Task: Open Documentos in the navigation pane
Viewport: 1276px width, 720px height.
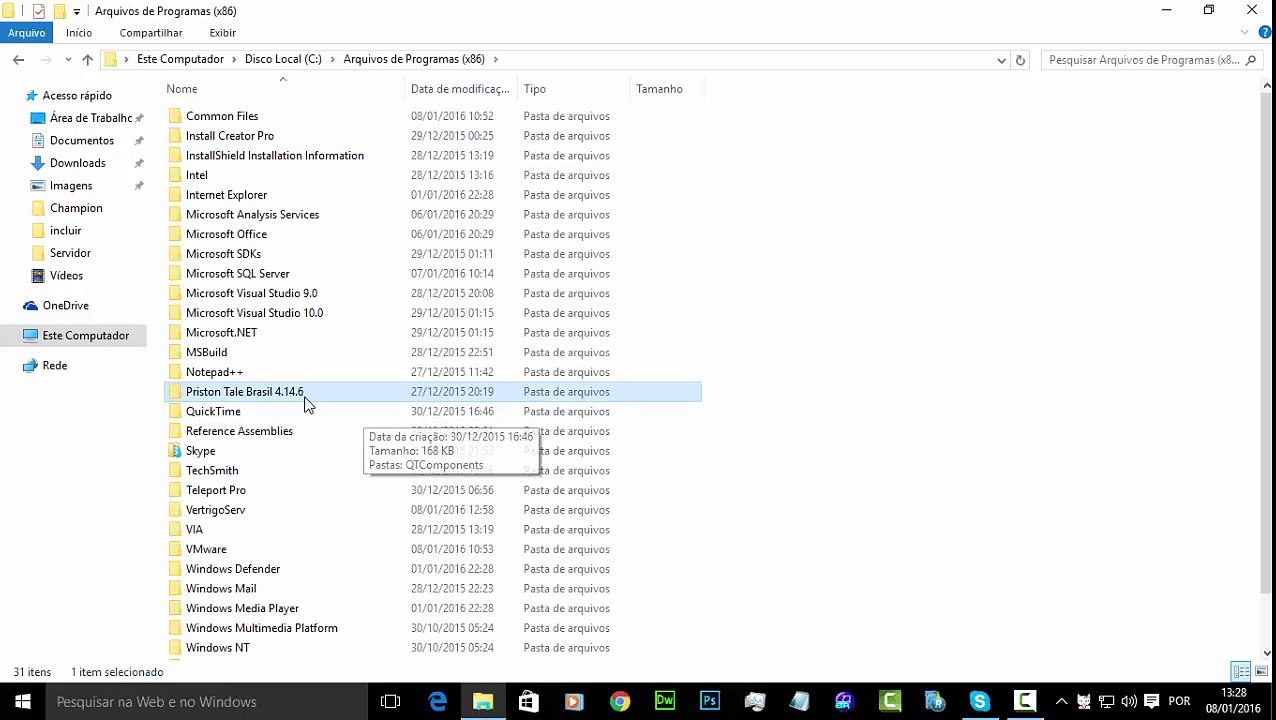Action: coord(82,141)
